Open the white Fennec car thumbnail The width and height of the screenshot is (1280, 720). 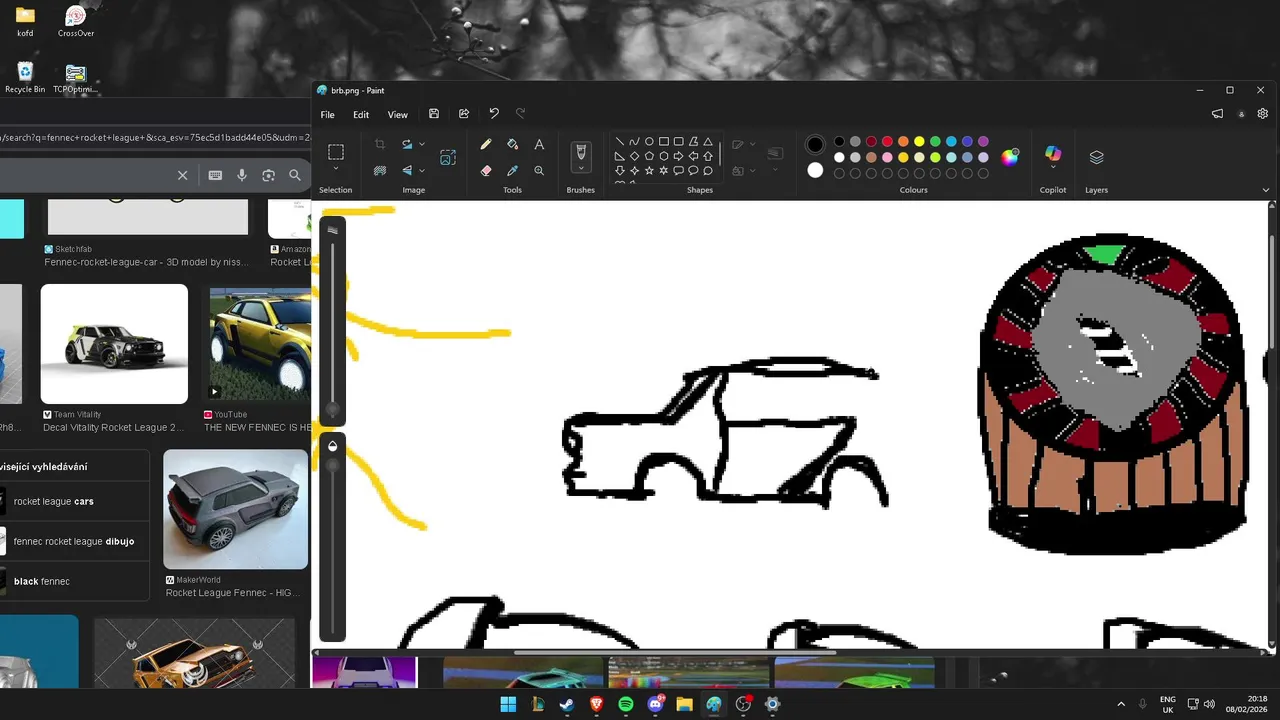(x=114, y=344)
